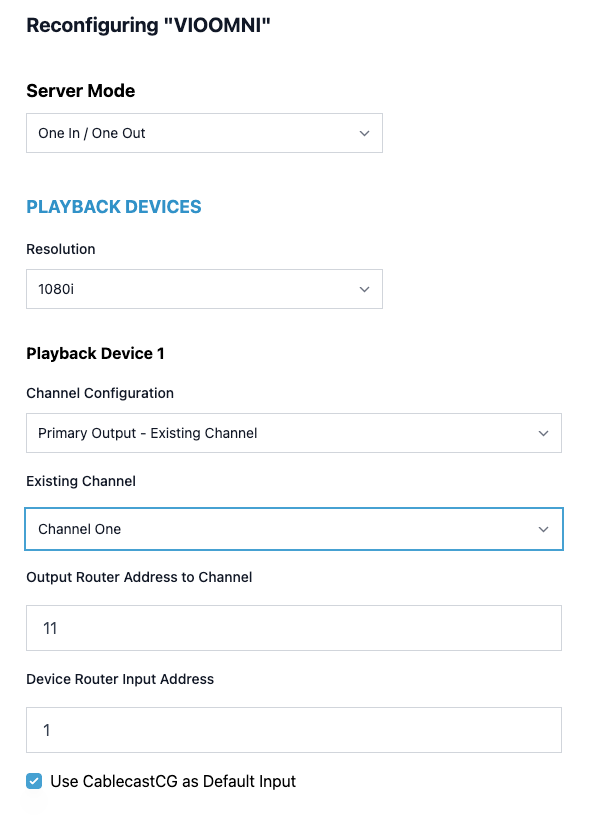The image size is (595, 819).
Task: Click the blue CablecastCG checkbox checkmark
Action: coord(34,782)
